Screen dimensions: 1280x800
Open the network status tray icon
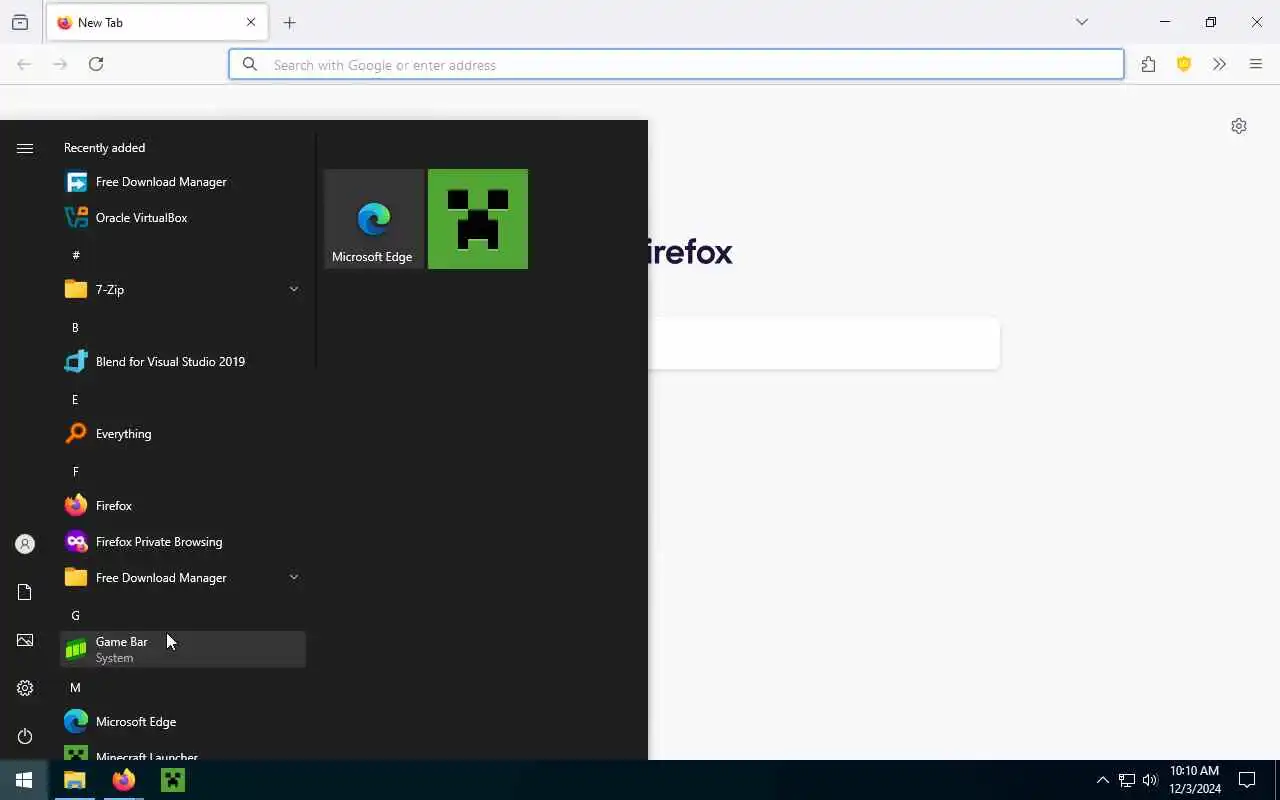click(x=1127, y=780)
